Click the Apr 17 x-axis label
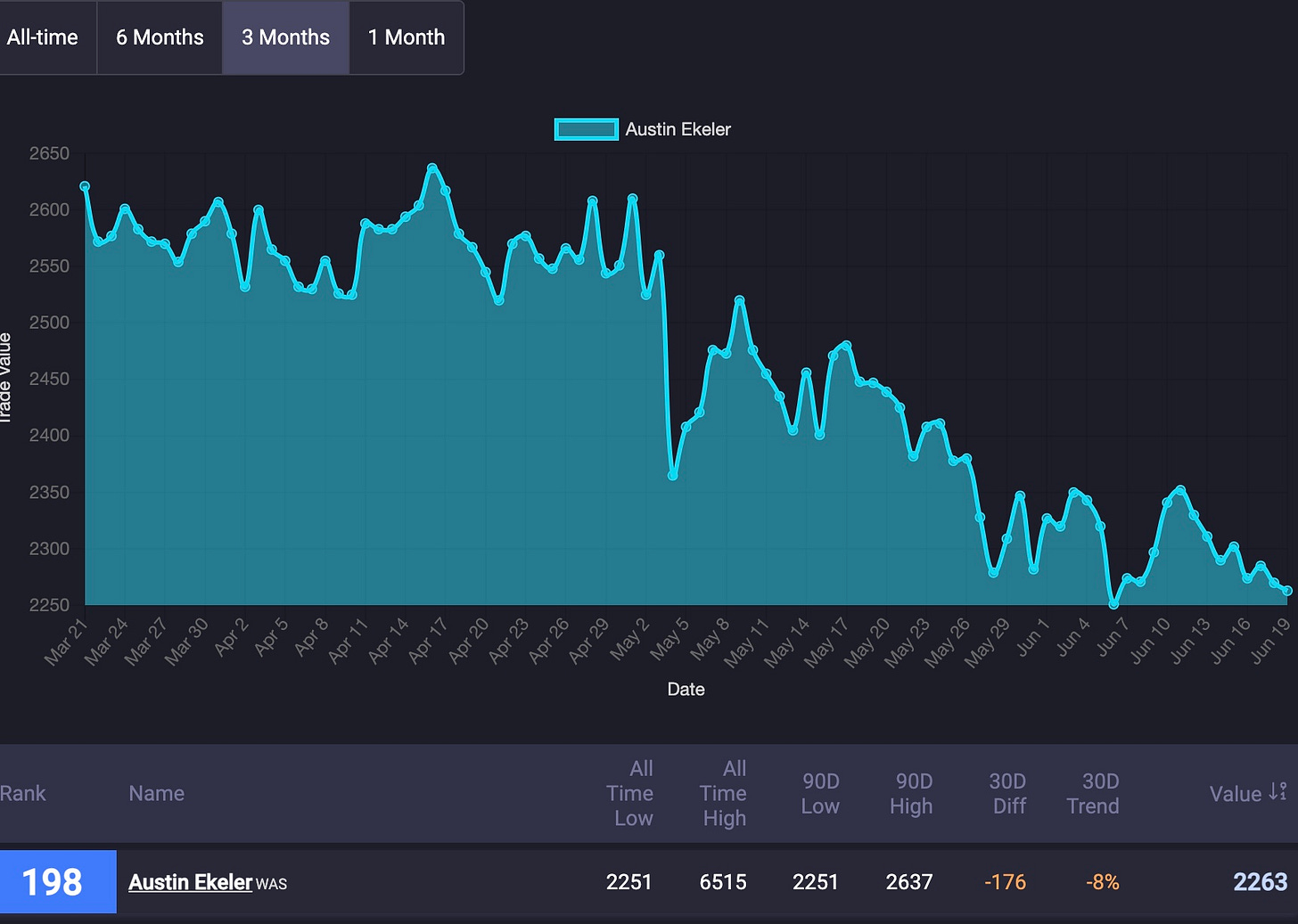This screenshot has width=1298, height=924. point(427,642)
